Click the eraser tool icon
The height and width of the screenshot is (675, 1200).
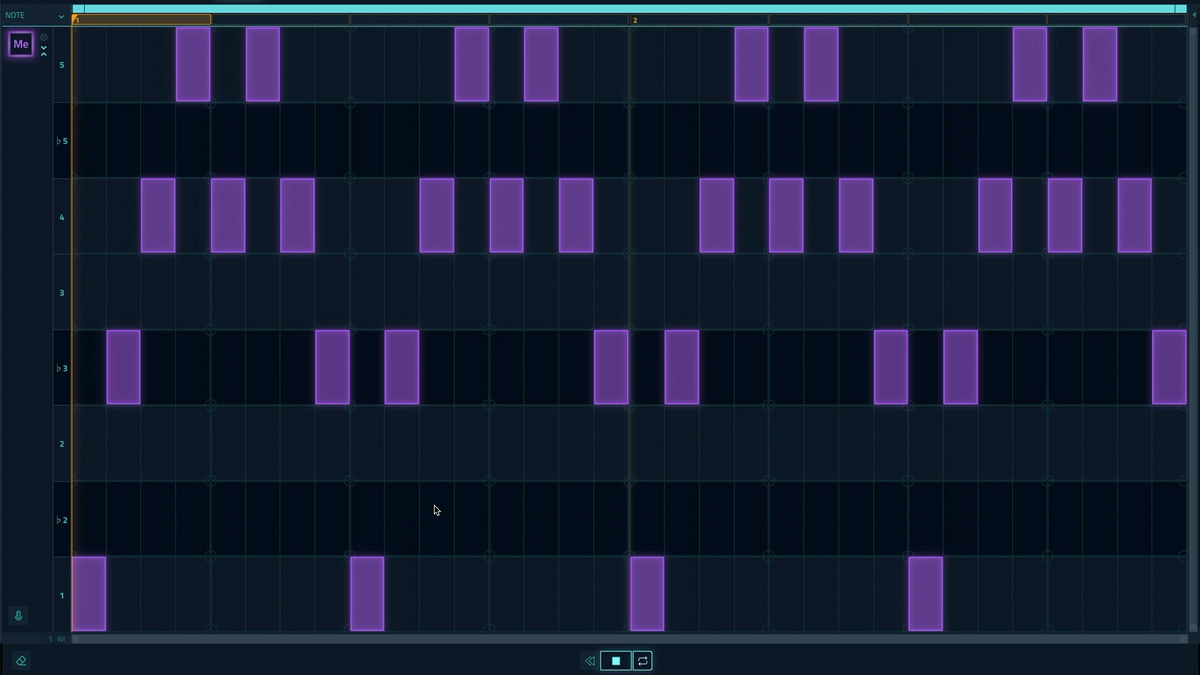tap(21, 660)
